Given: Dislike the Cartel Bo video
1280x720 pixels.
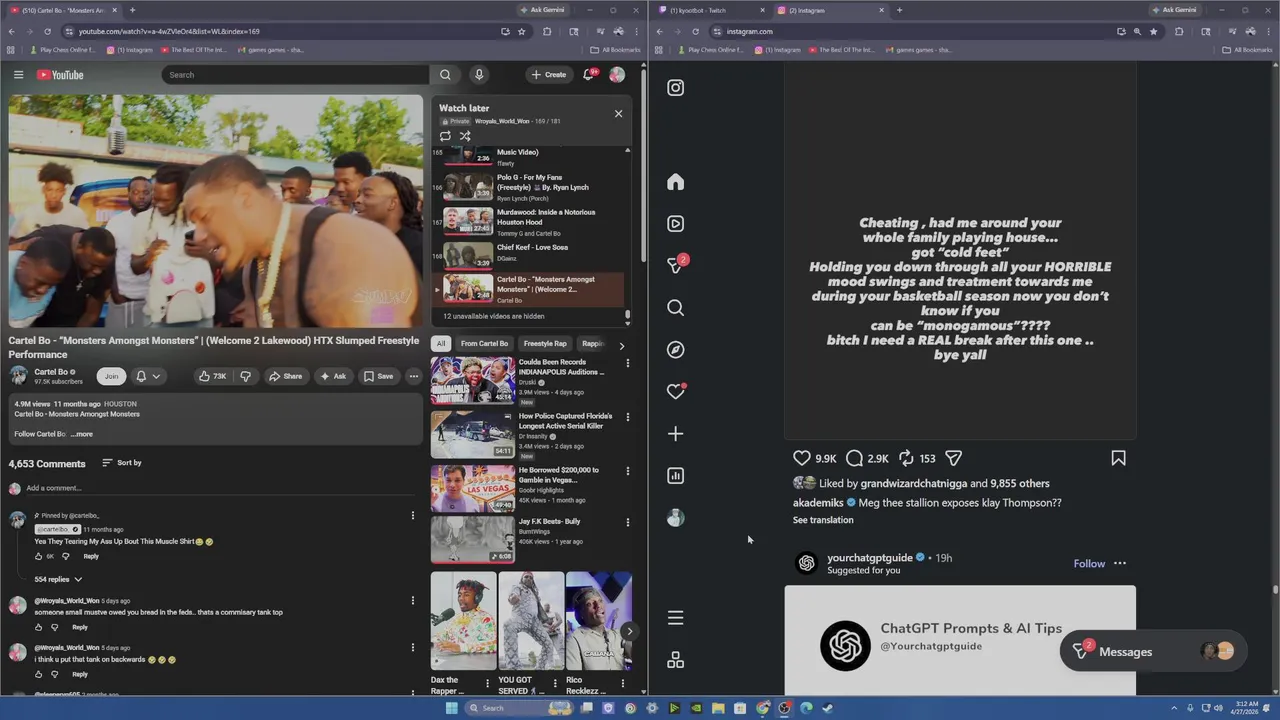Looking at the screenshot, I should click(245, 376).
